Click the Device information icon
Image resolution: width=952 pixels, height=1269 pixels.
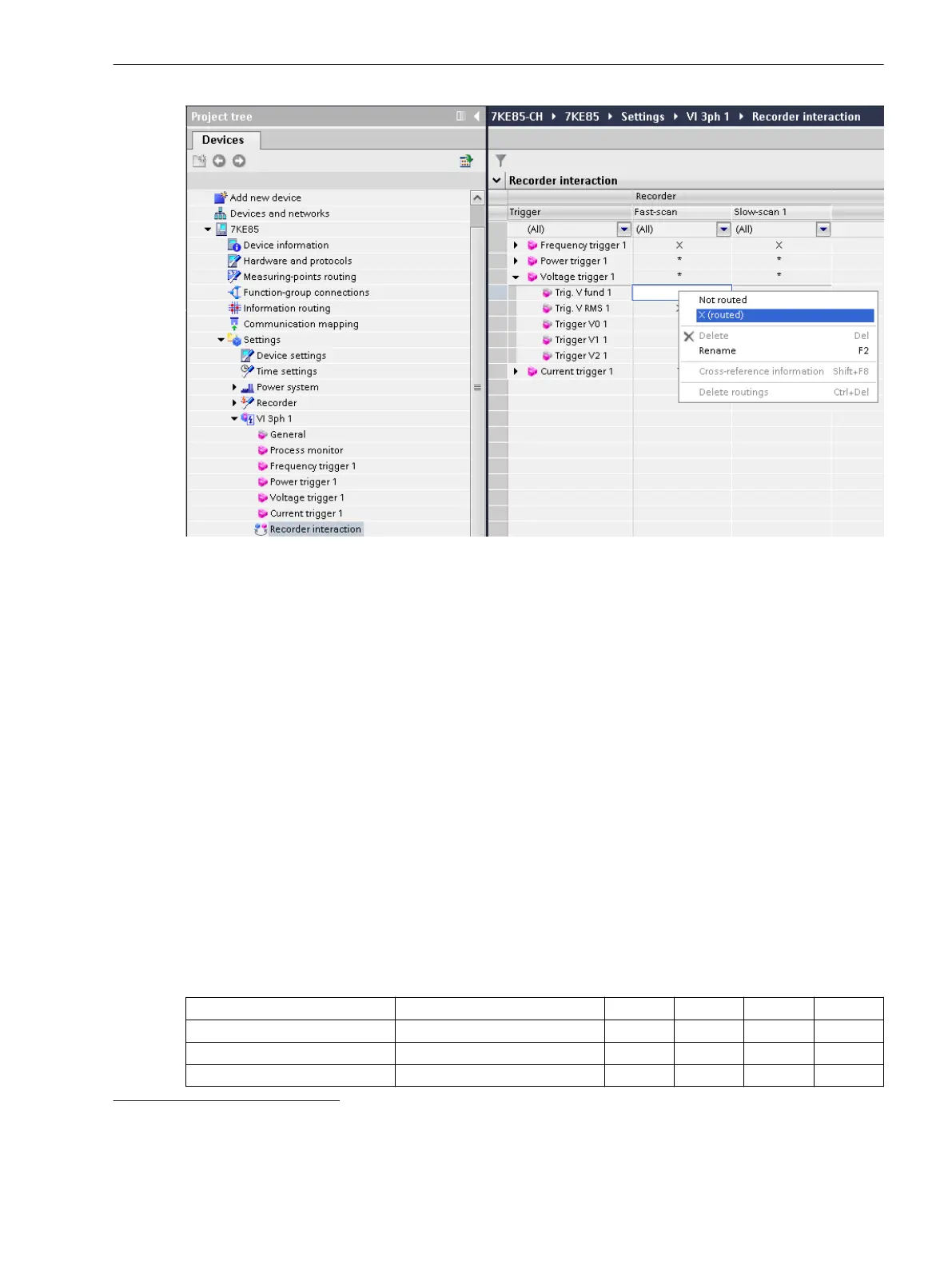(x=234, y=245)
